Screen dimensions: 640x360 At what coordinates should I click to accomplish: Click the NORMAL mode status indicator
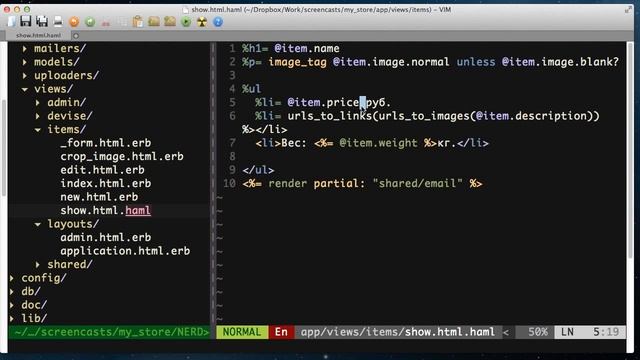click(242, 332)
